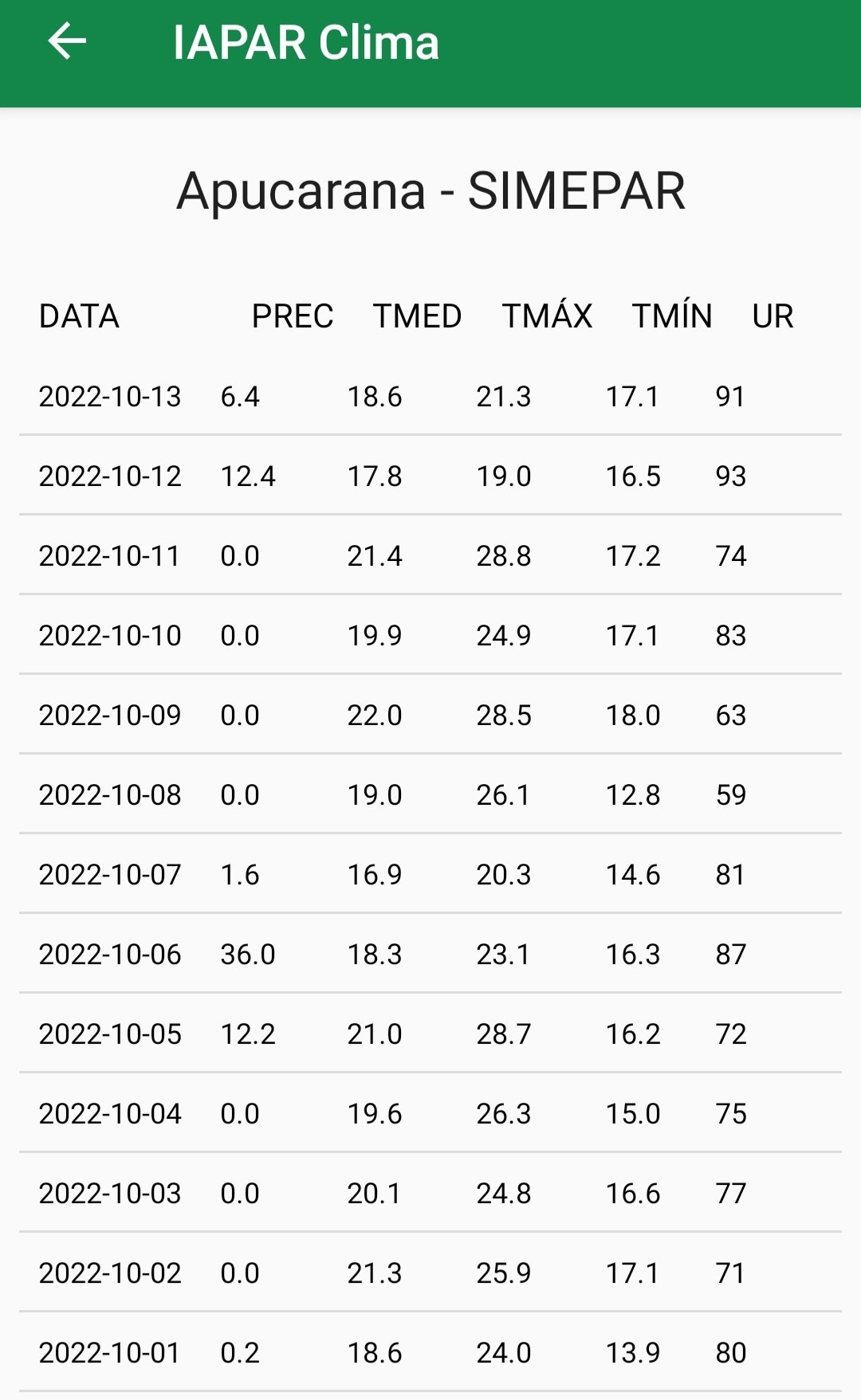
Task: Tap precipitation value 36.0
Action: (248, 955)
